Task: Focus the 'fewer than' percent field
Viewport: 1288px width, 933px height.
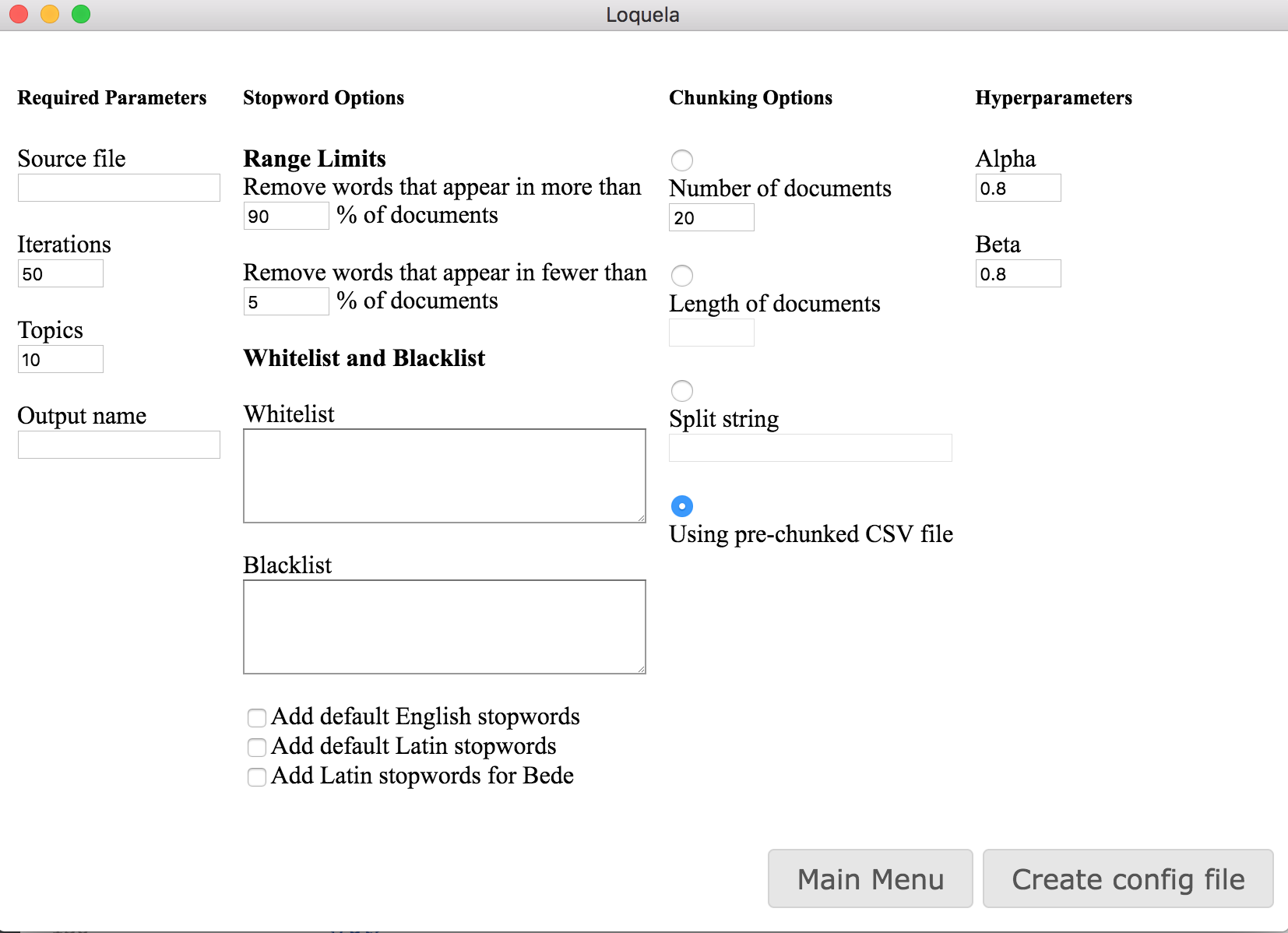Action: [286, 301]
